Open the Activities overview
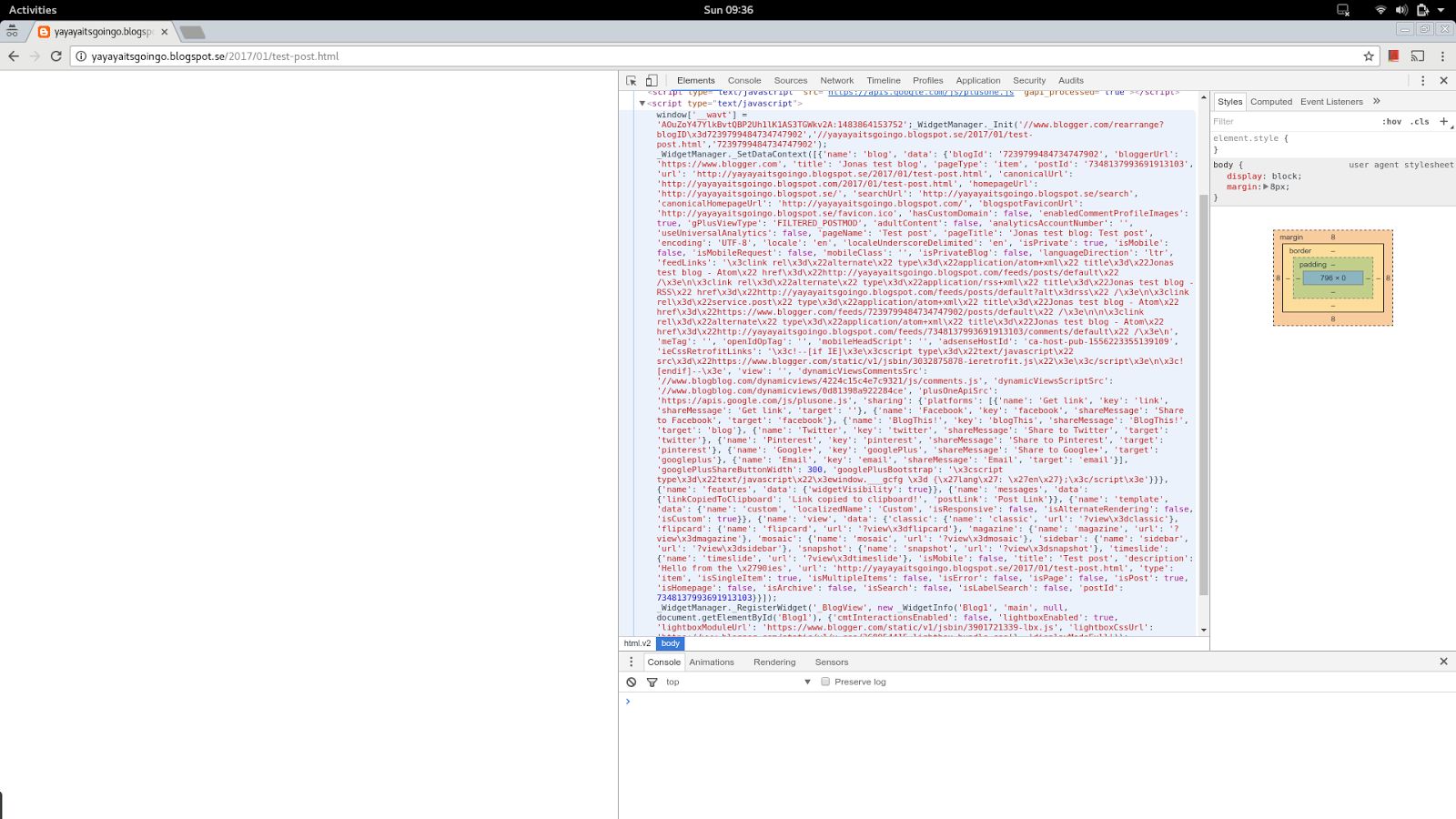1456x819 pixels. 33,10
